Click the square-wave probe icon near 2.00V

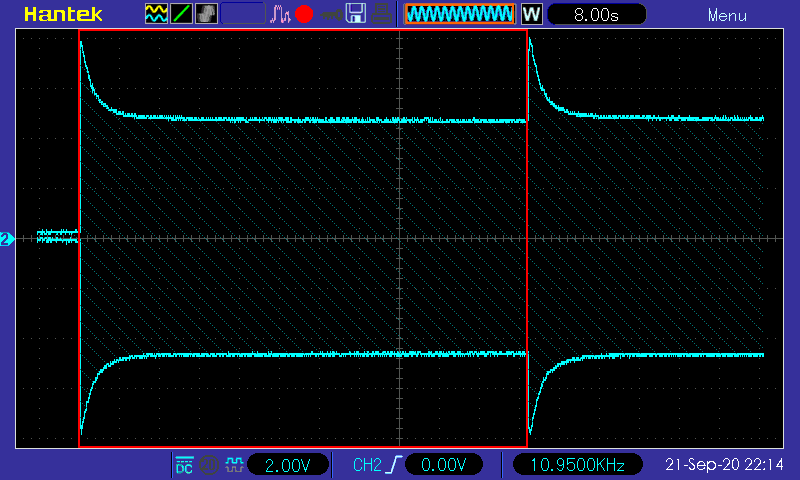pos(234,465)
